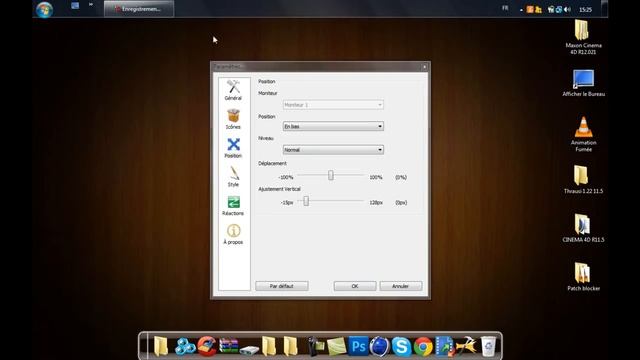Click the Ajustement Vertical slider handle
This screenshot has height=360, width=640.
point(306,201)
